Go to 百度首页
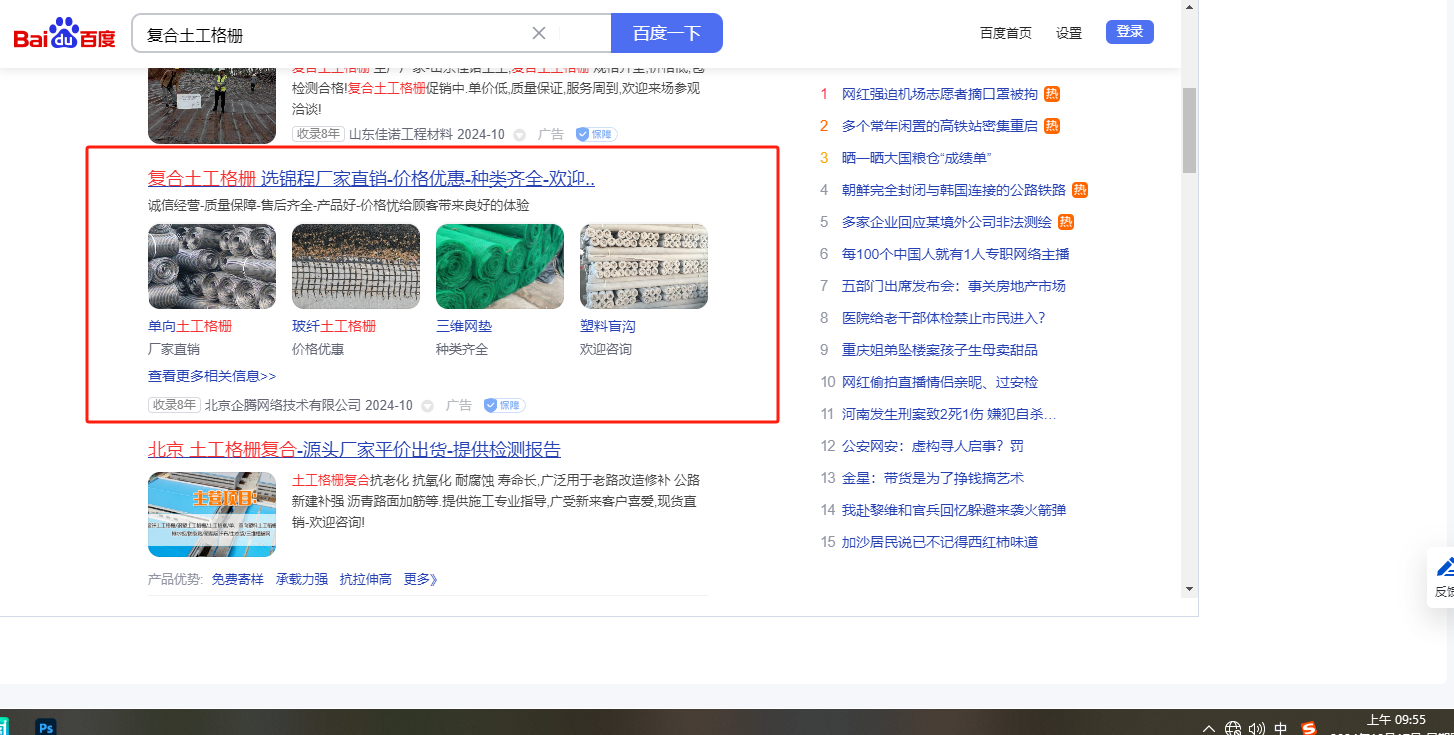 pyautogui.click(x=1006, y=33)
